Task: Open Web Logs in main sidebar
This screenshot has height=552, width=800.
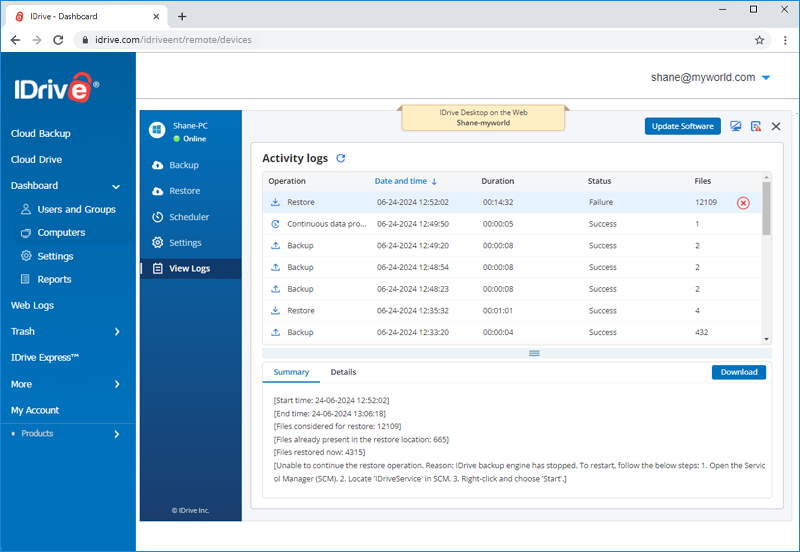Action: coord(32,306)
